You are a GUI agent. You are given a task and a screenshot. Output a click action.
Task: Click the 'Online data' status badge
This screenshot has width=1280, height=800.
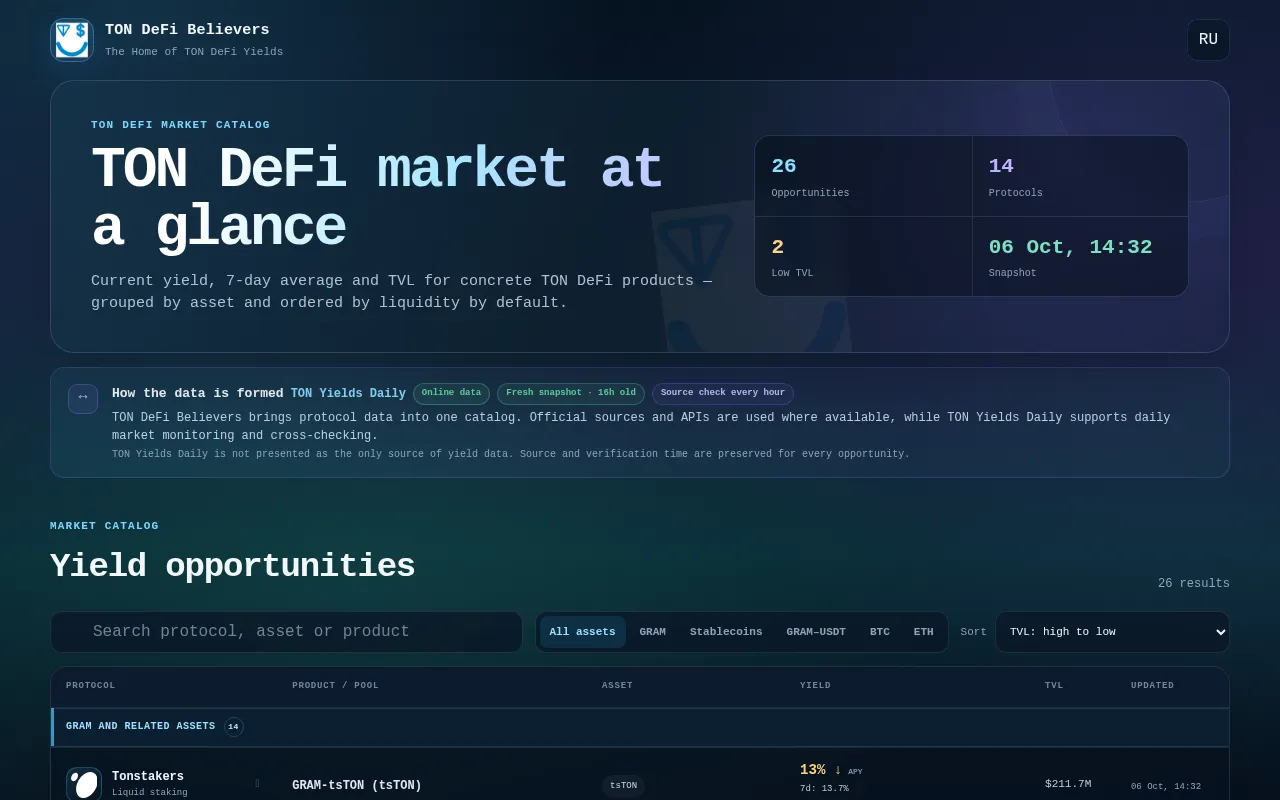tap(451, 394)
